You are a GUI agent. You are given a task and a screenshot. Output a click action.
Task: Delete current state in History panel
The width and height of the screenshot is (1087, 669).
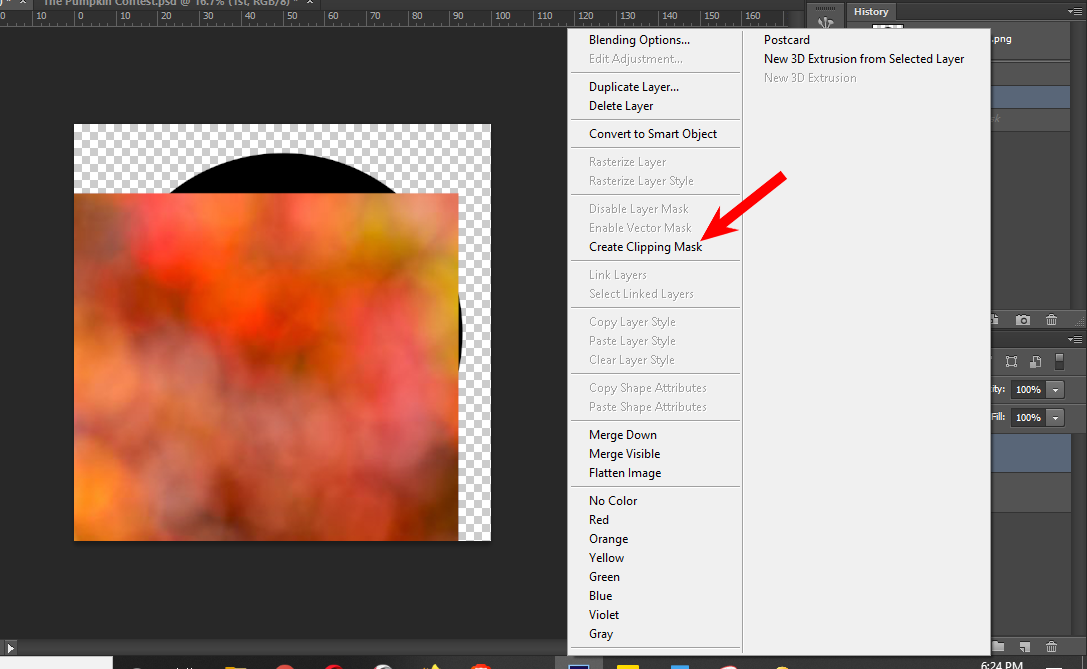click(1052, 320)
